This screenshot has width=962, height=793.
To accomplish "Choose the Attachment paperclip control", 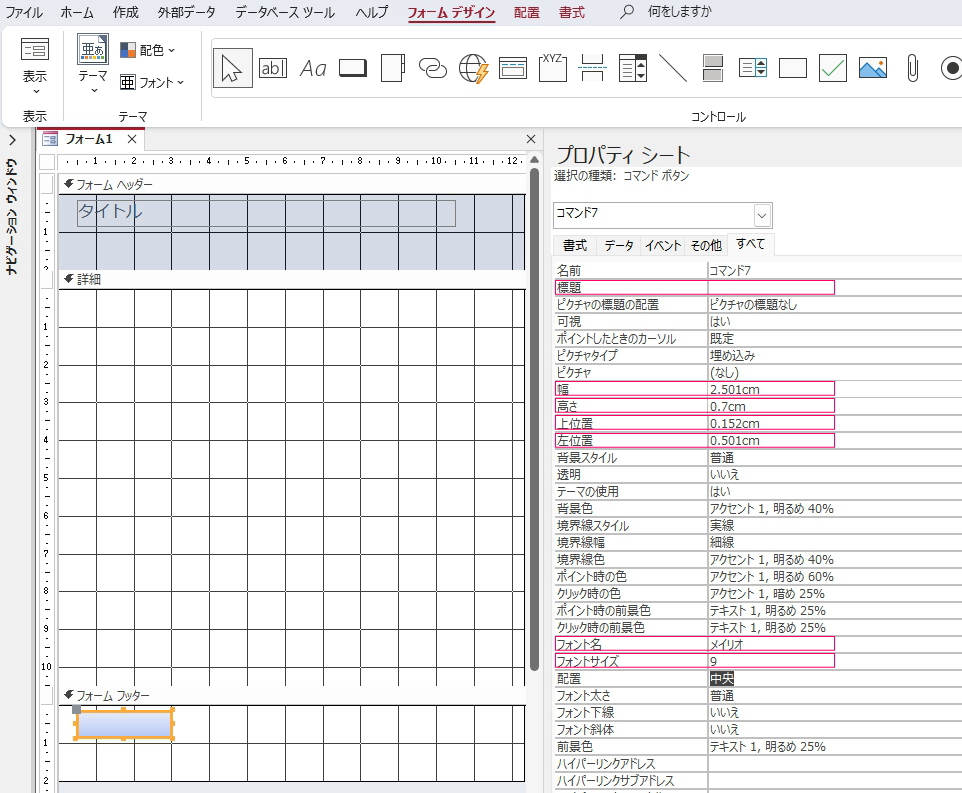I will pyautogui.click(x=912, y=68).
